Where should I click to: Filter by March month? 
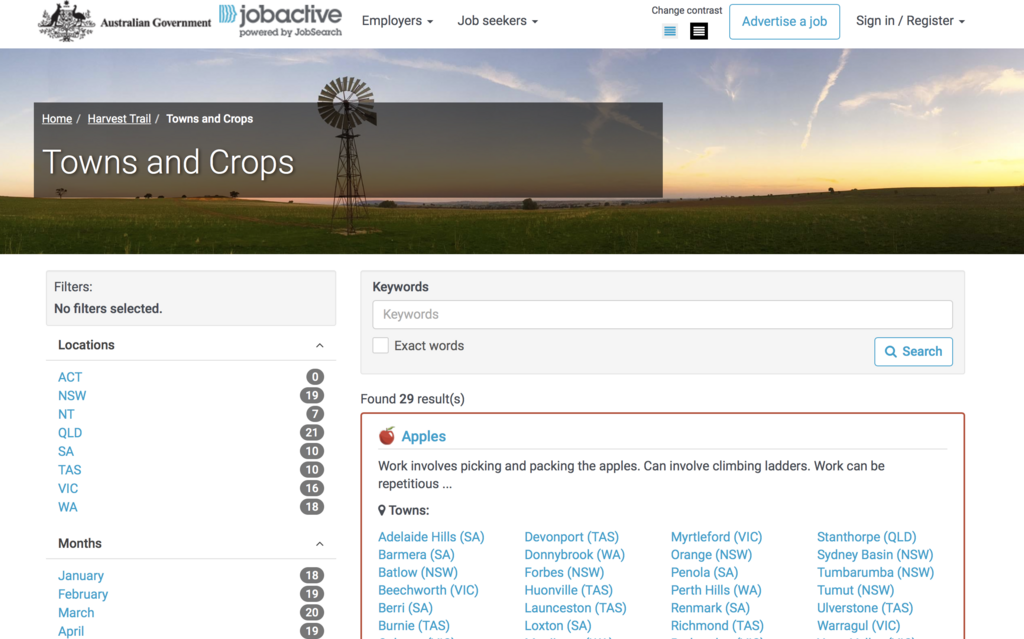tap(76, 613)
